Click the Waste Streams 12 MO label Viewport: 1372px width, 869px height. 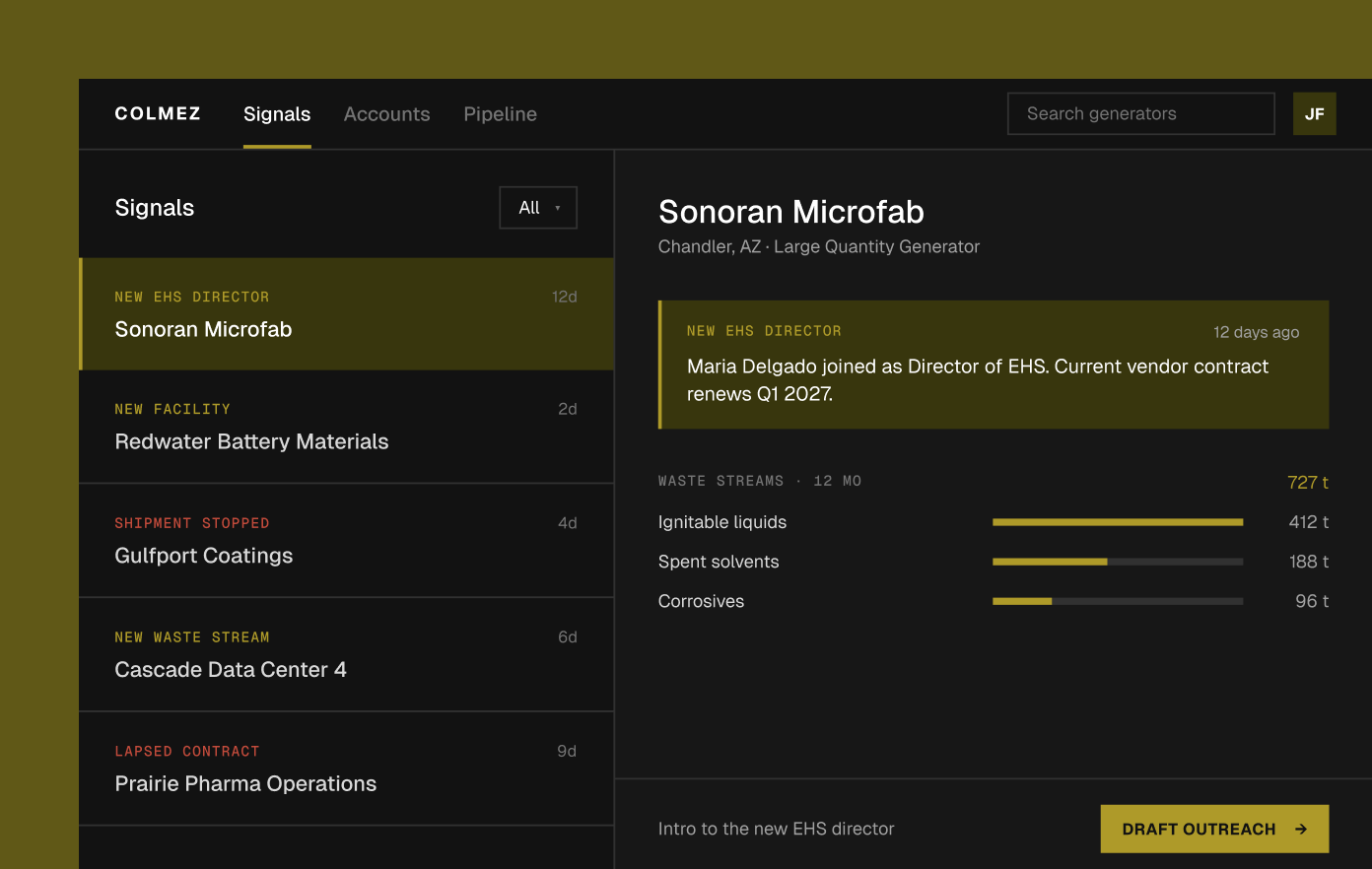point(760,481)
